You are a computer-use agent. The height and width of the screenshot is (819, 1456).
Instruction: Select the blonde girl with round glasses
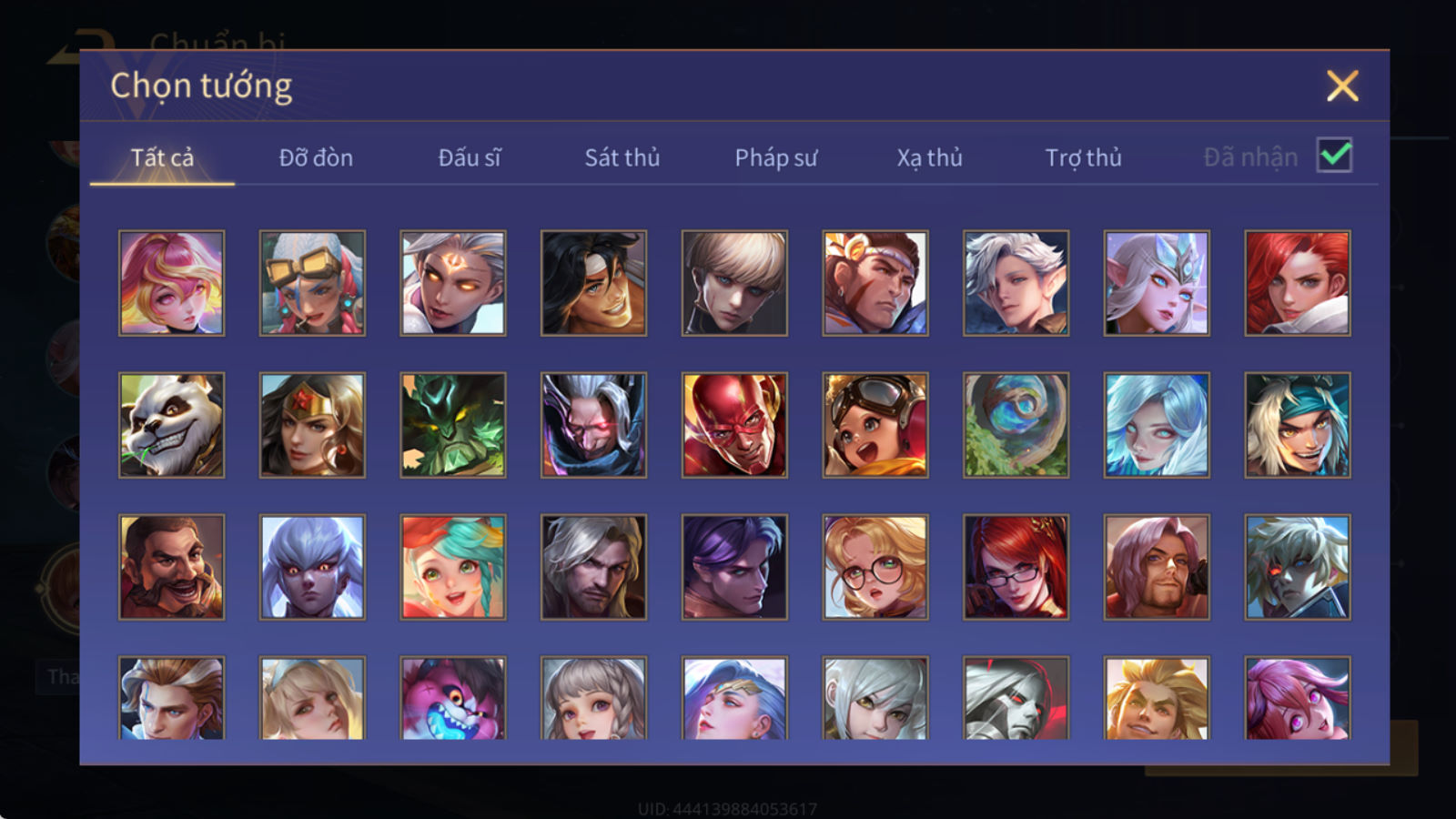click(875, 567)
